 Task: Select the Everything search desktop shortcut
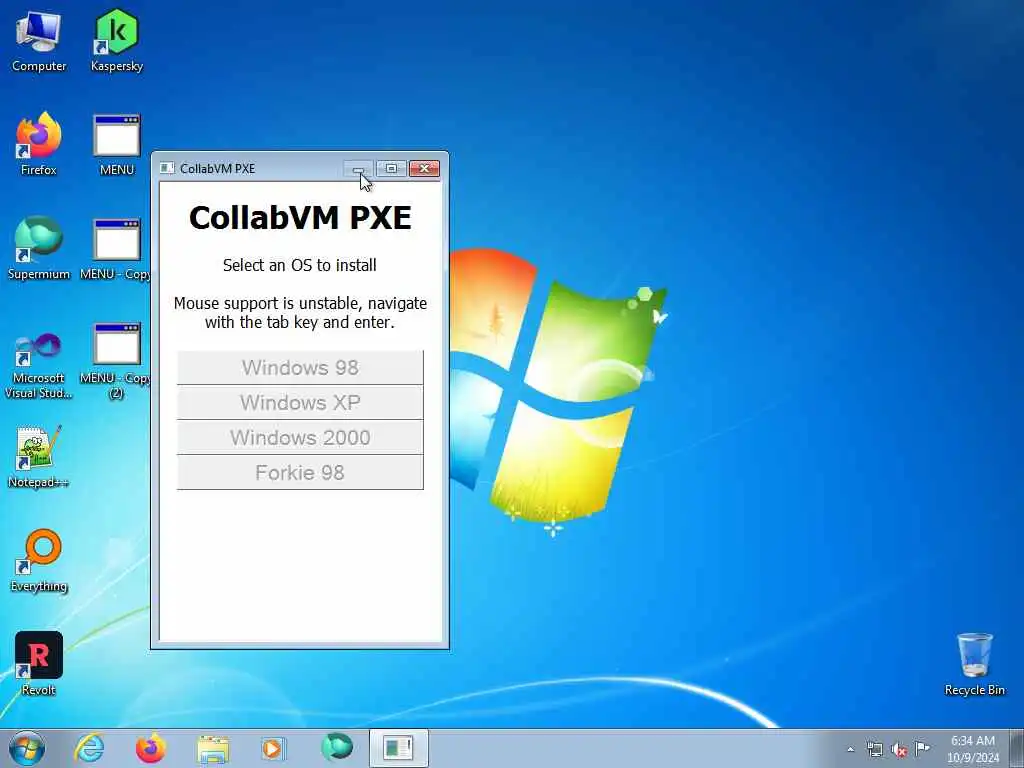point(39,560)
